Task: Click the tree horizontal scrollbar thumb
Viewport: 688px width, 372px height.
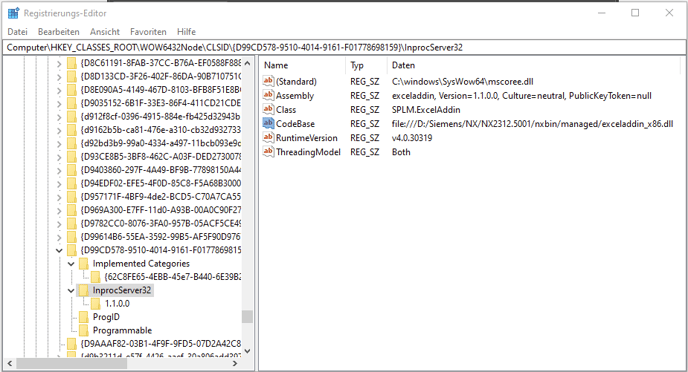Action: pos(72,363)
